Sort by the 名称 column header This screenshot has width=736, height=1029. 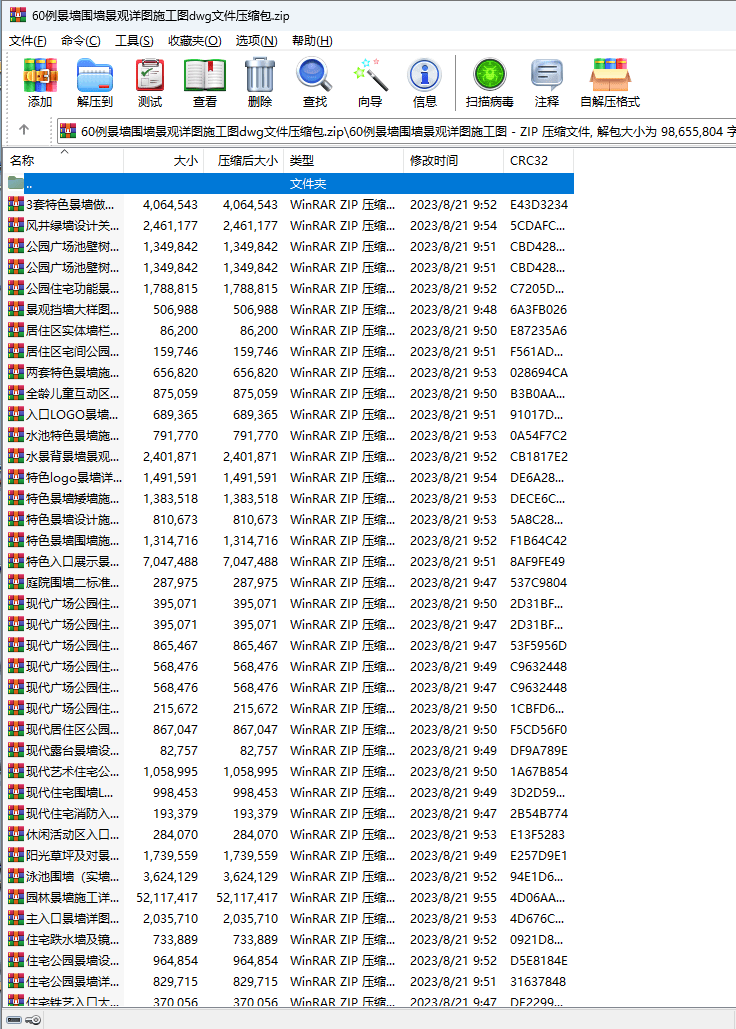pyautogui.click(x=64, y=160)
